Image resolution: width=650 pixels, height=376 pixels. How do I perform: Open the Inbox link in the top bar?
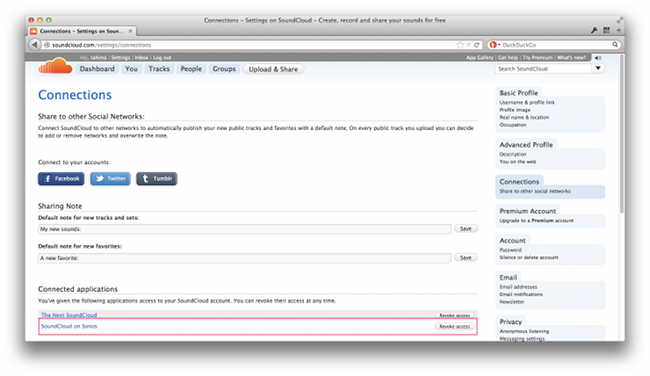pos(141,58)
